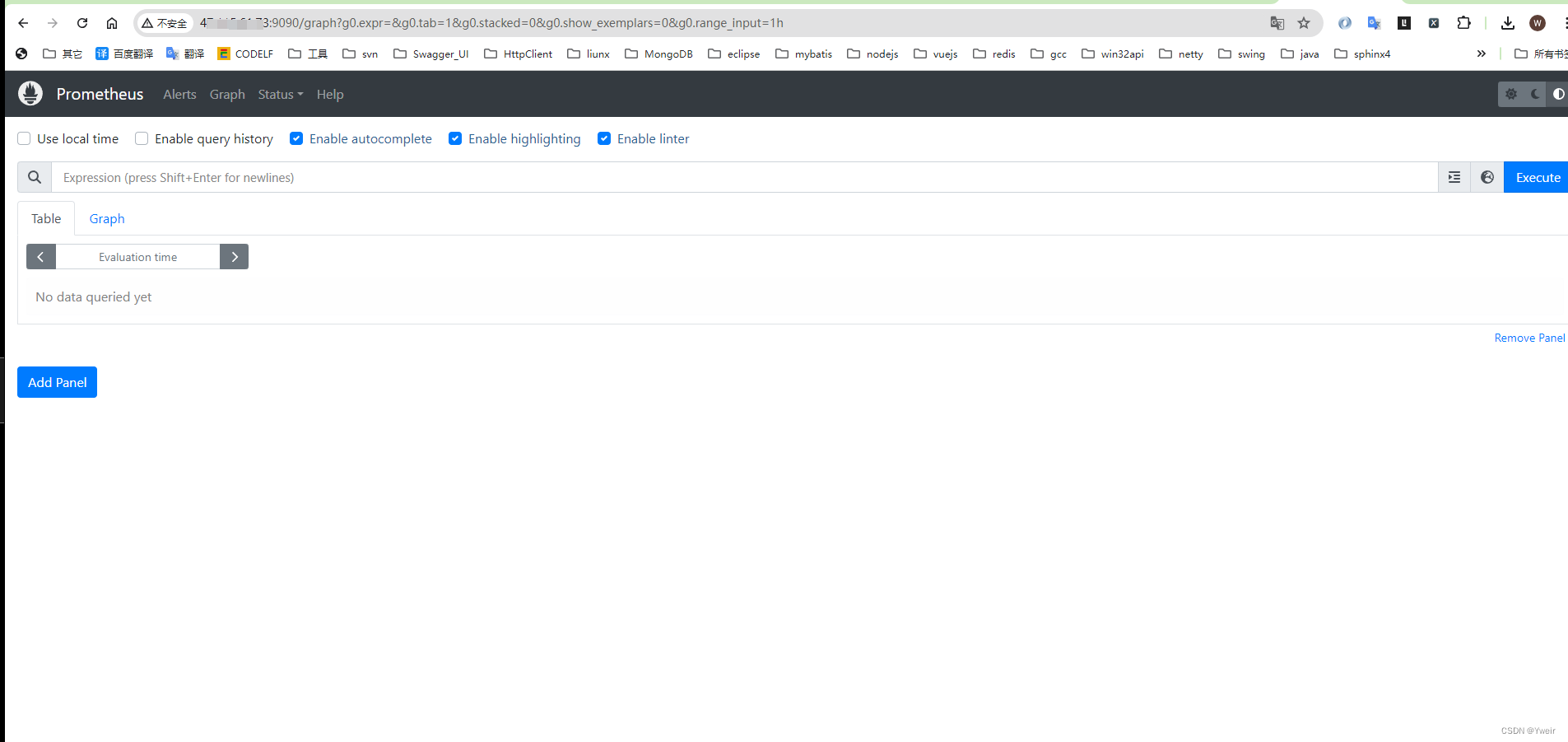This screenshot has width=1568, height=742.
Task: Reload the browser page
Action: point(82,23)
